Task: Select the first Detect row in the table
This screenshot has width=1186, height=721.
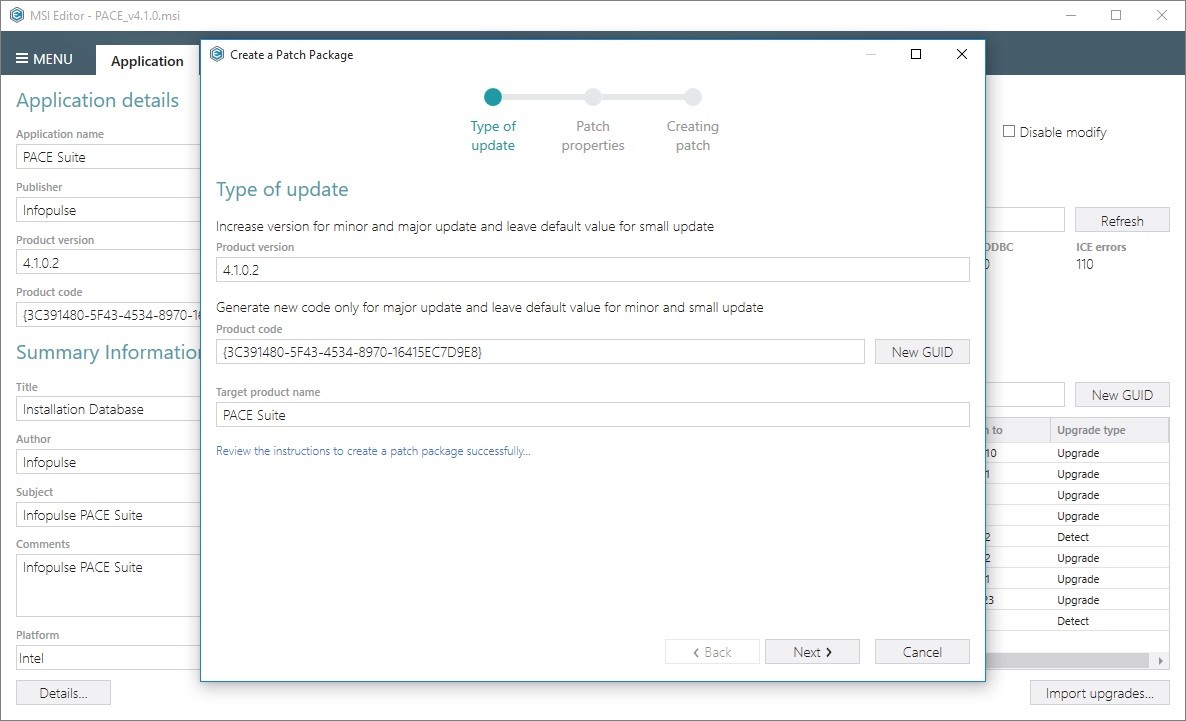Action: pos(1078,537)
